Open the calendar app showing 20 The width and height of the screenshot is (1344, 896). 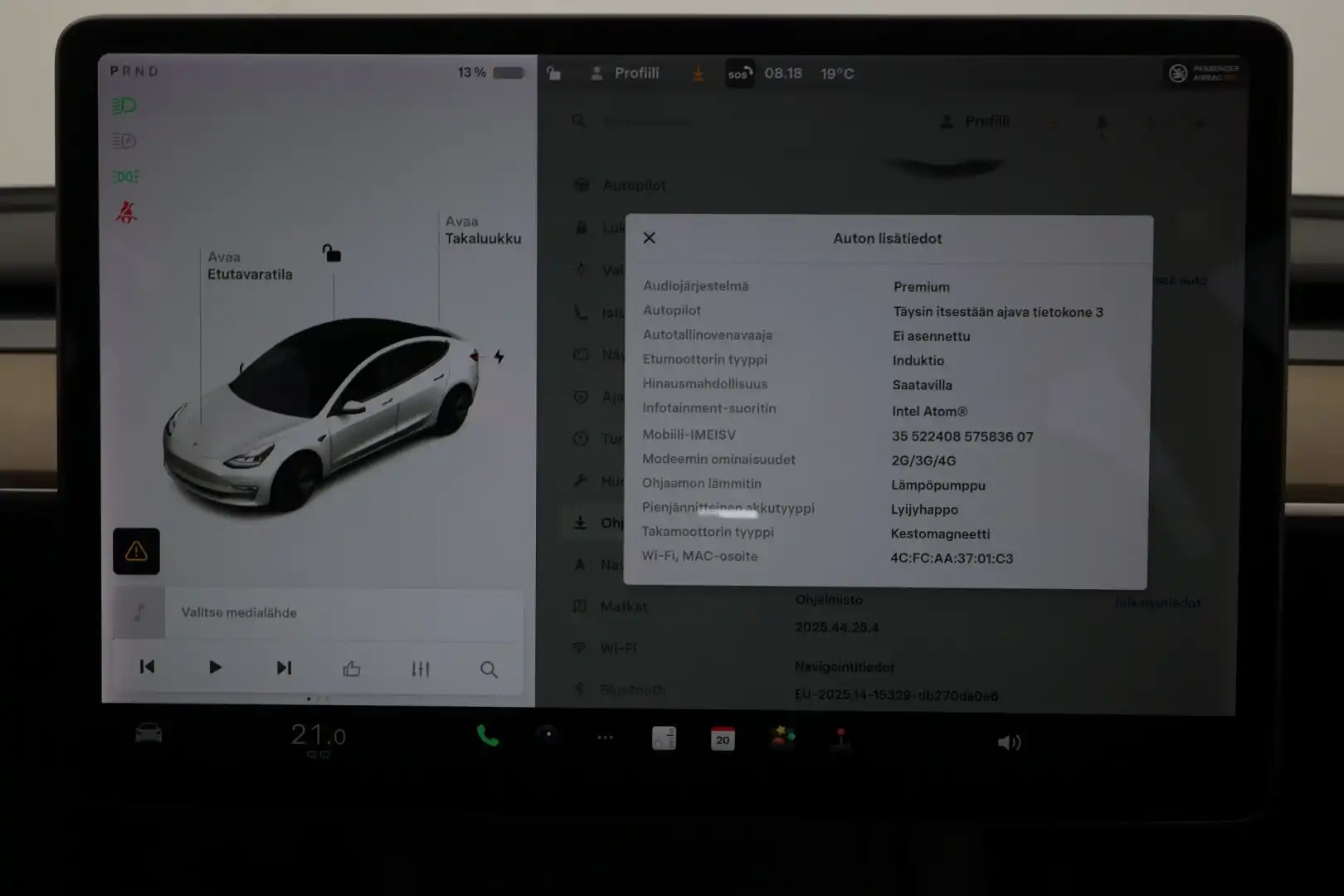722,738
